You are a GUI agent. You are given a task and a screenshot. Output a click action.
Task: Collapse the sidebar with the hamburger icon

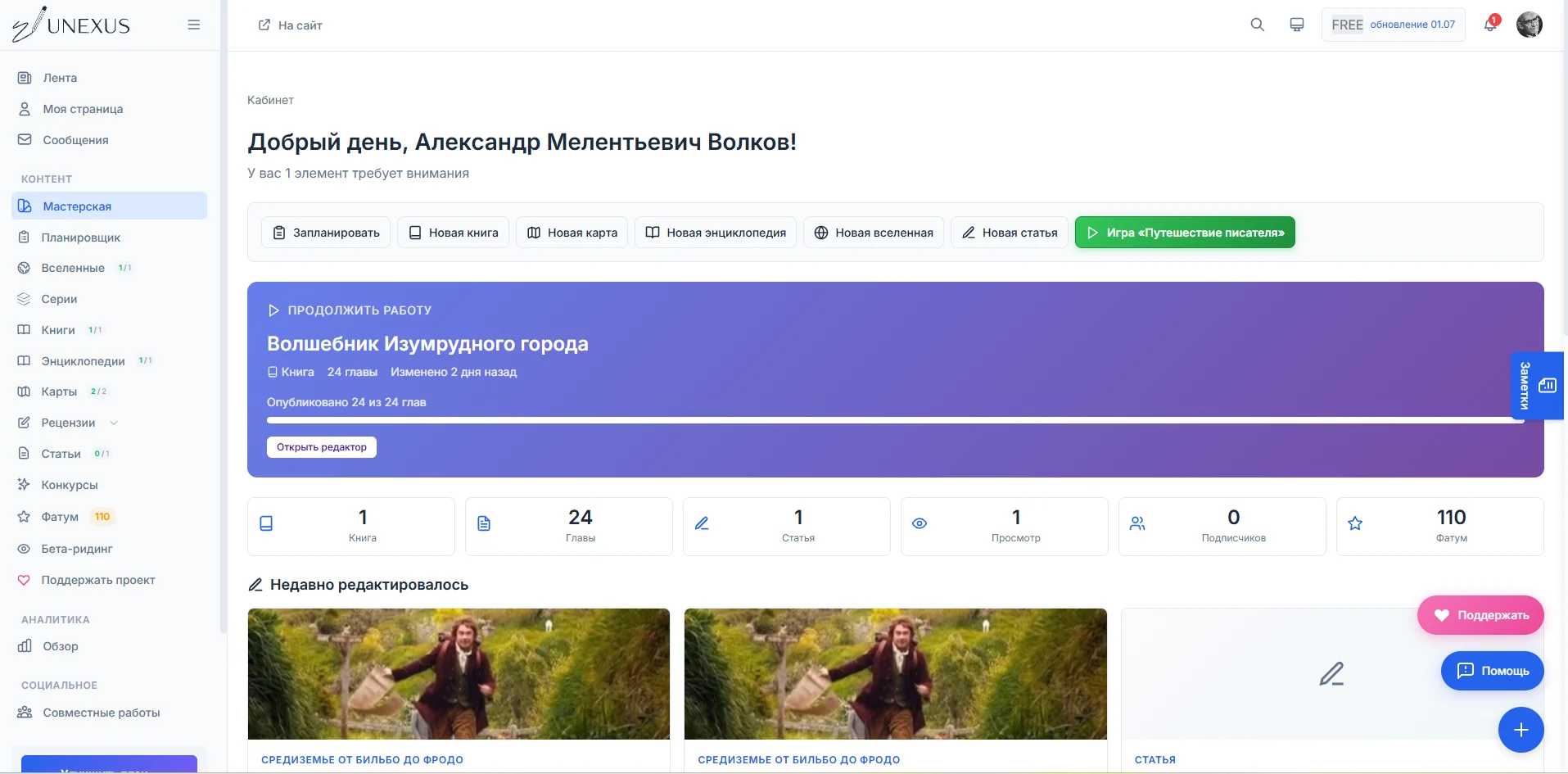[x=194, y=25]
